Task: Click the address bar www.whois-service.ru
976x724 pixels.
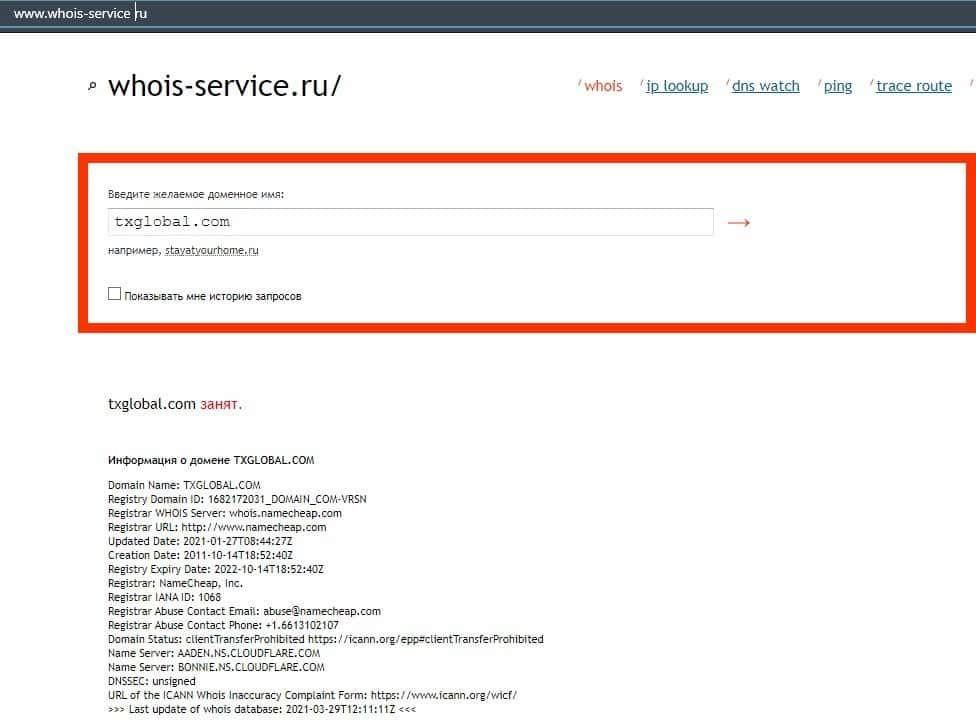Action: coord(80,13)
